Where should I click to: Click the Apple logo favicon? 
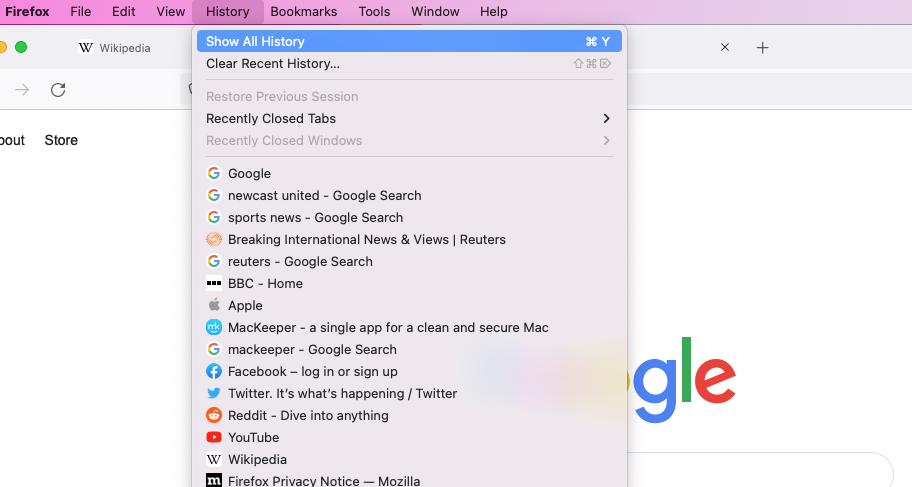(214, 305)
